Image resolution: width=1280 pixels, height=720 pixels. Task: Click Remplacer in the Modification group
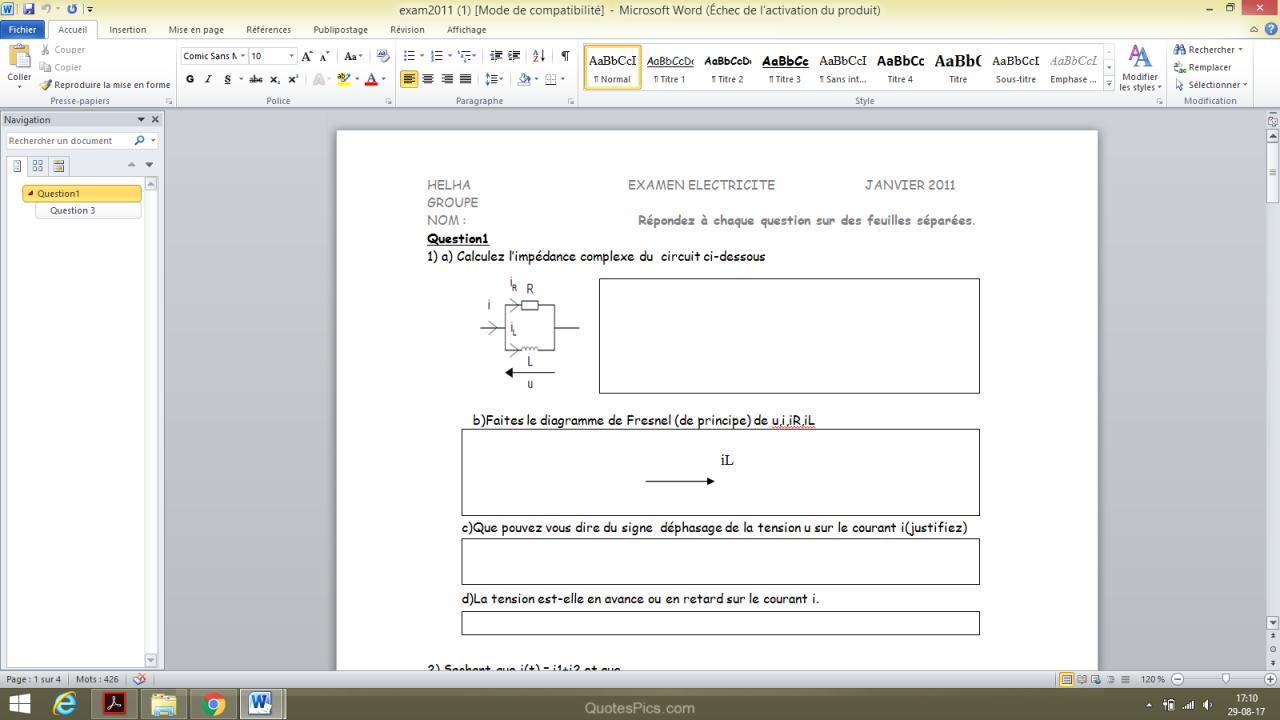(x=1202, y=67)
